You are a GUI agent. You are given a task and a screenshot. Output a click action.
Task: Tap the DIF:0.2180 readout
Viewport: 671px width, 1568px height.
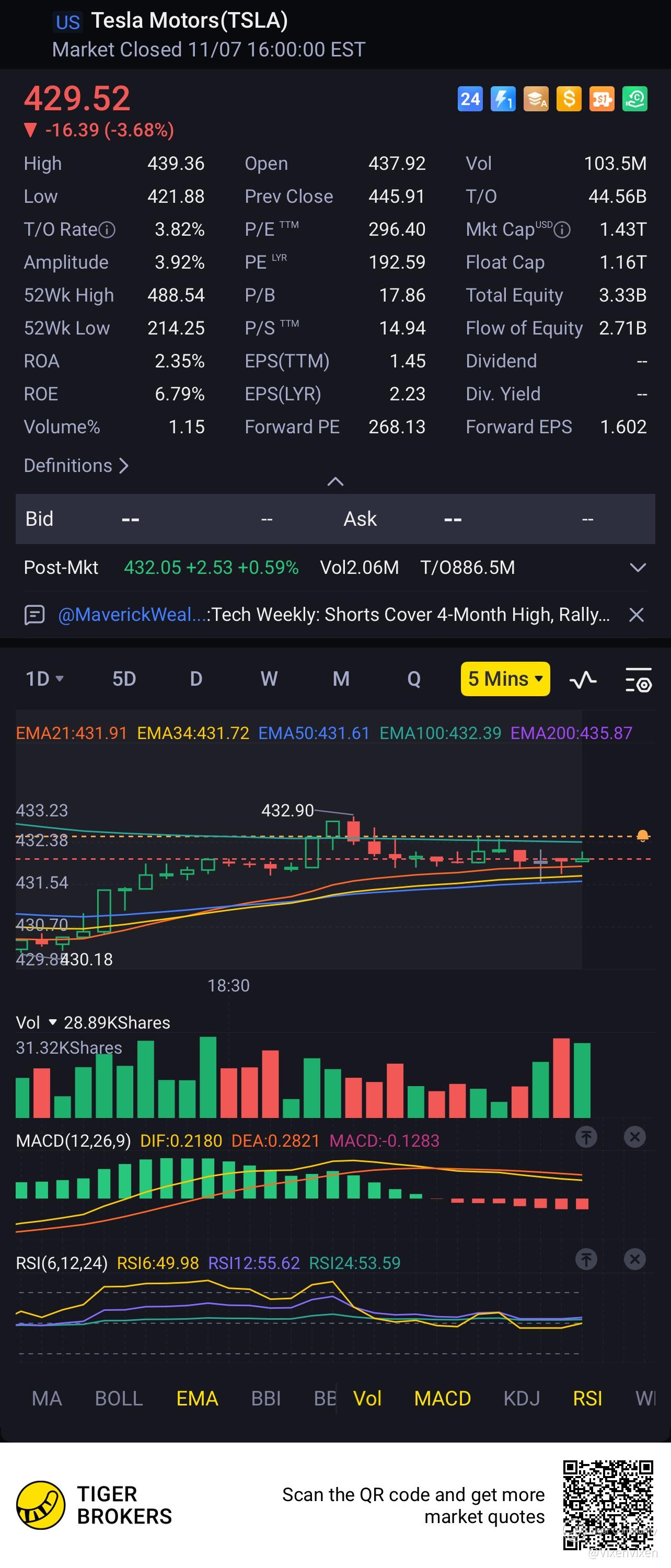coord(181,1140)
